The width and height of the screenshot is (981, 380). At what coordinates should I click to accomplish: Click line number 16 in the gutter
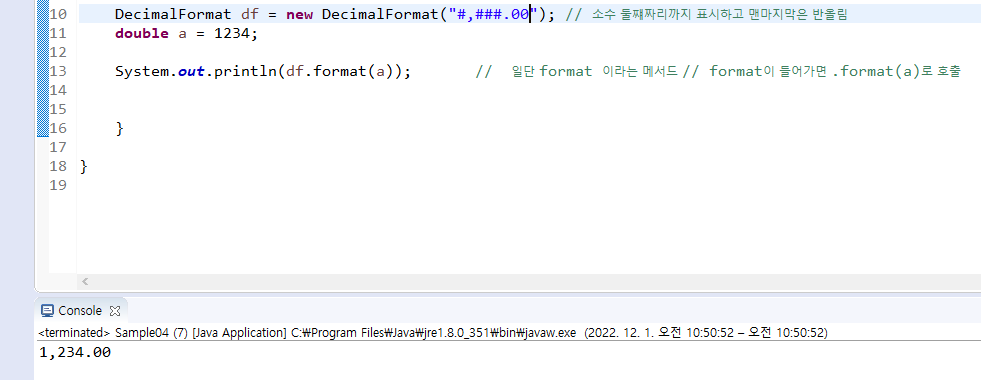click(58, 128)
